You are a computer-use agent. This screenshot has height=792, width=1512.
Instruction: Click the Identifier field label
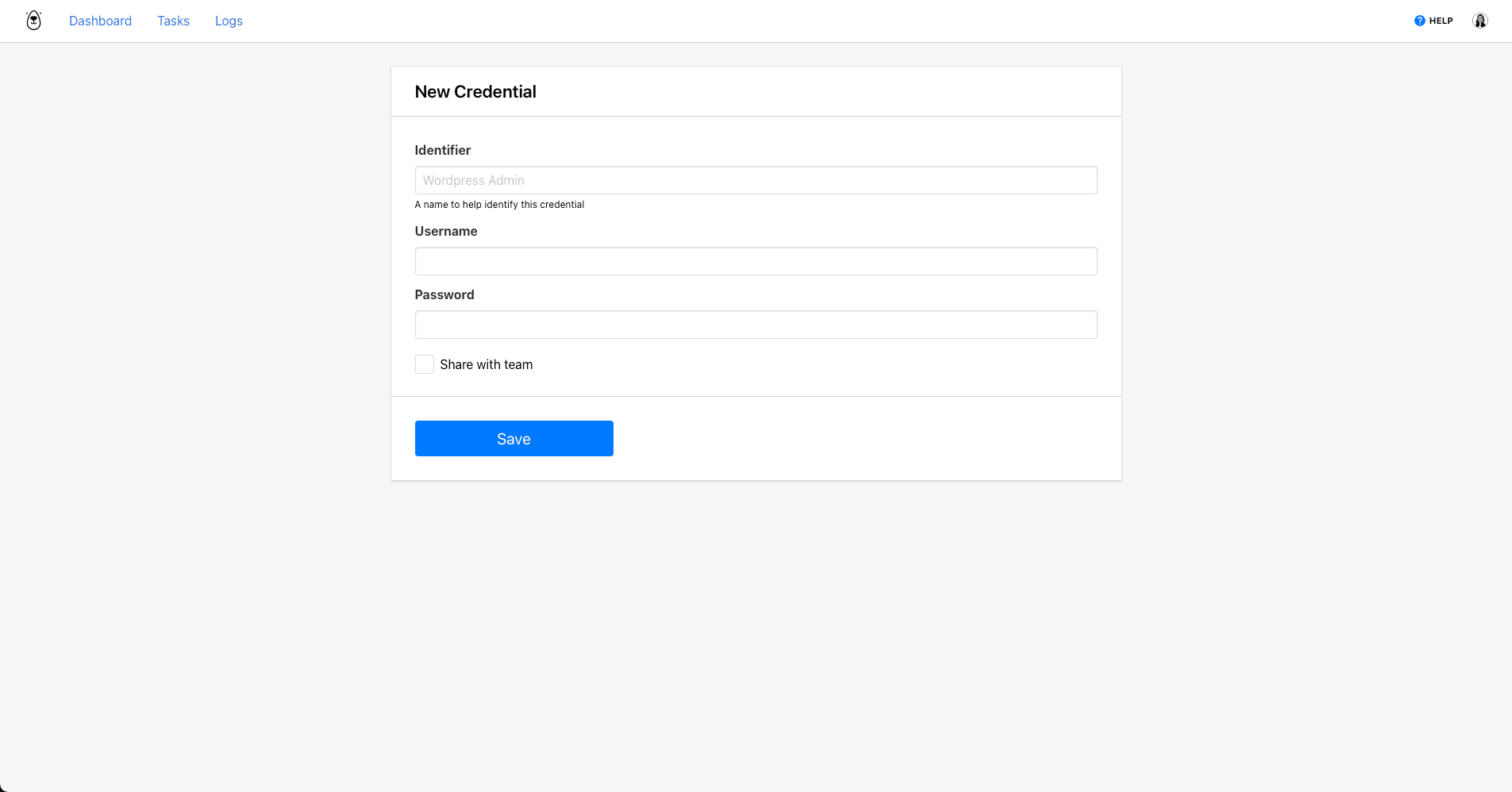(442, 150)
